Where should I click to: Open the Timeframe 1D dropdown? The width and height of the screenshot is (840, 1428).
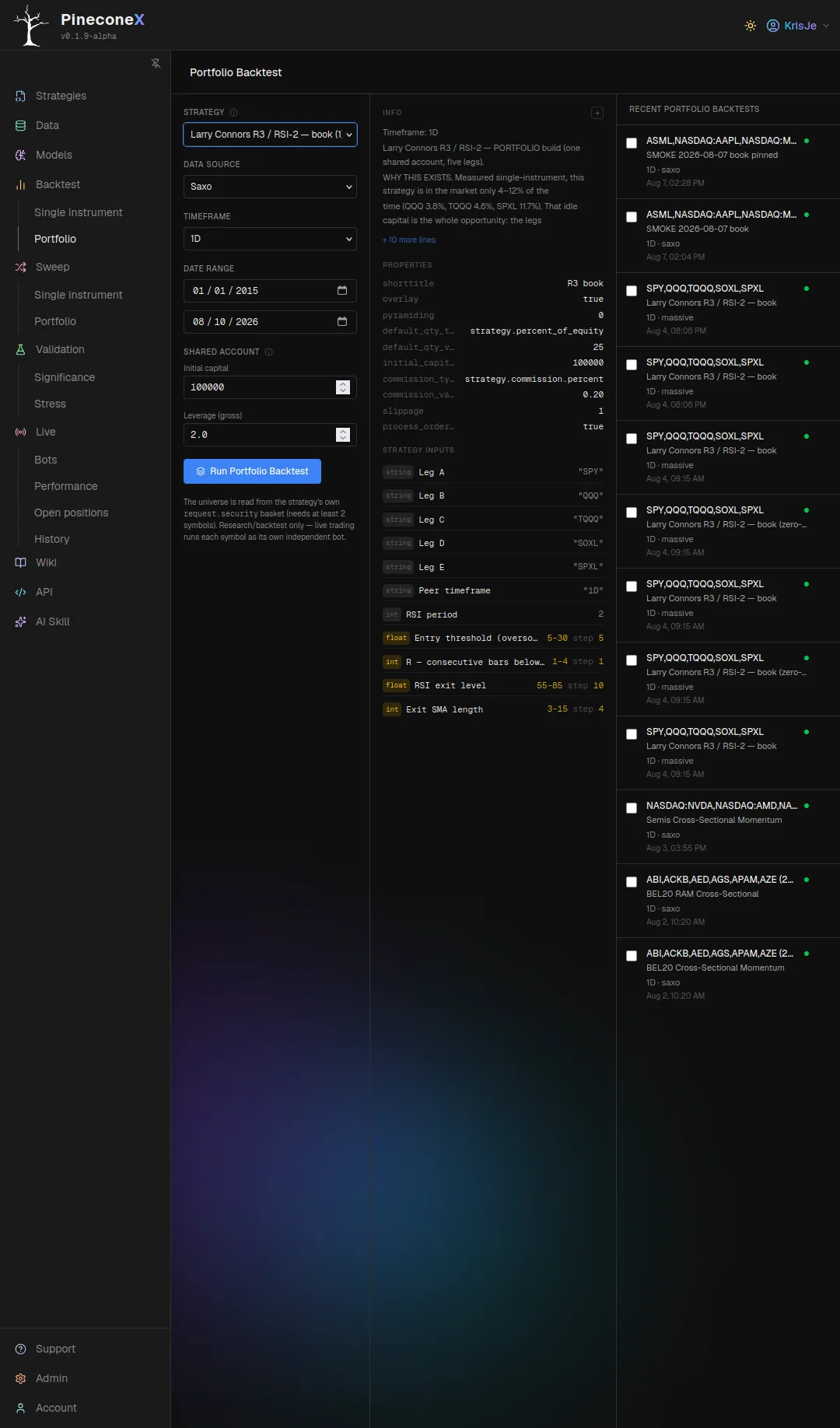(270, 239)
